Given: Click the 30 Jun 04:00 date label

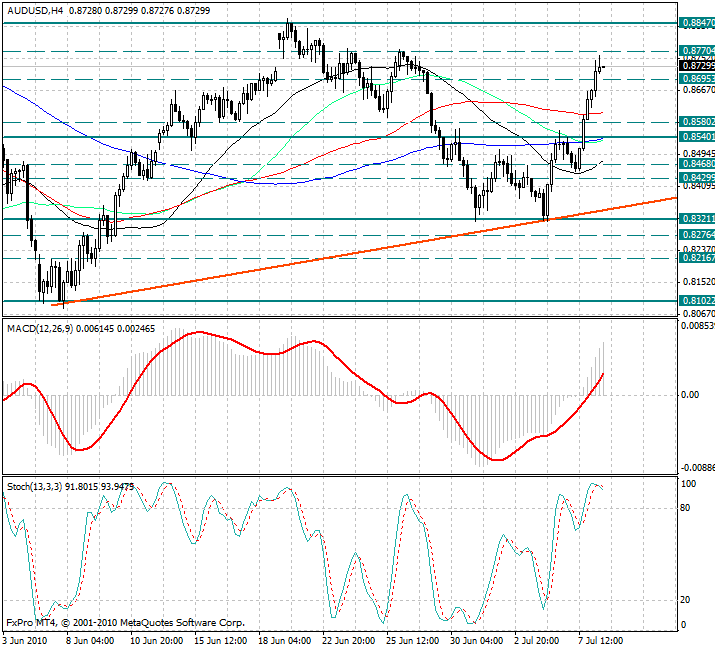Looking at the screenshot, I should click(x=477, y=641).
